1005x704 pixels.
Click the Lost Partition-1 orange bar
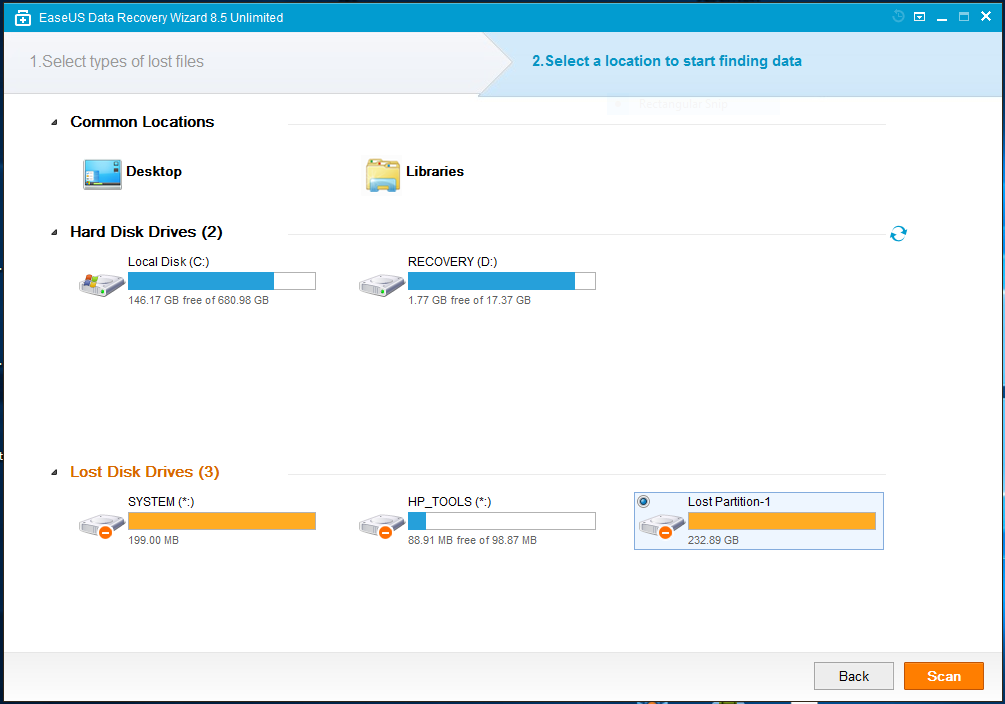pyautogui.click(x=782, y=521)
